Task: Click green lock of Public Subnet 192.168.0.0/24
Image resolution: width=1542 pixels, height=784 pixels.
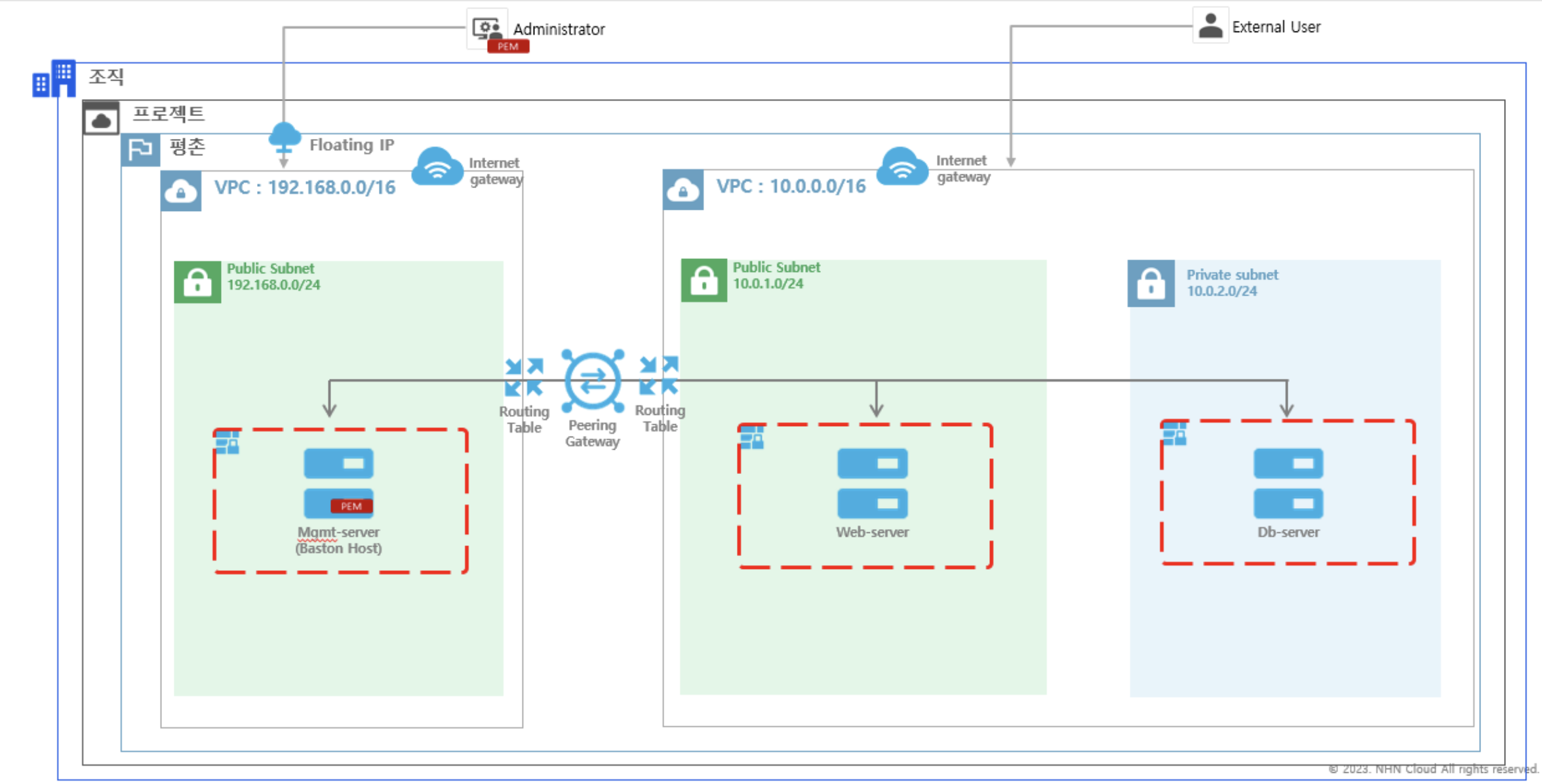Action: (197, 283)
